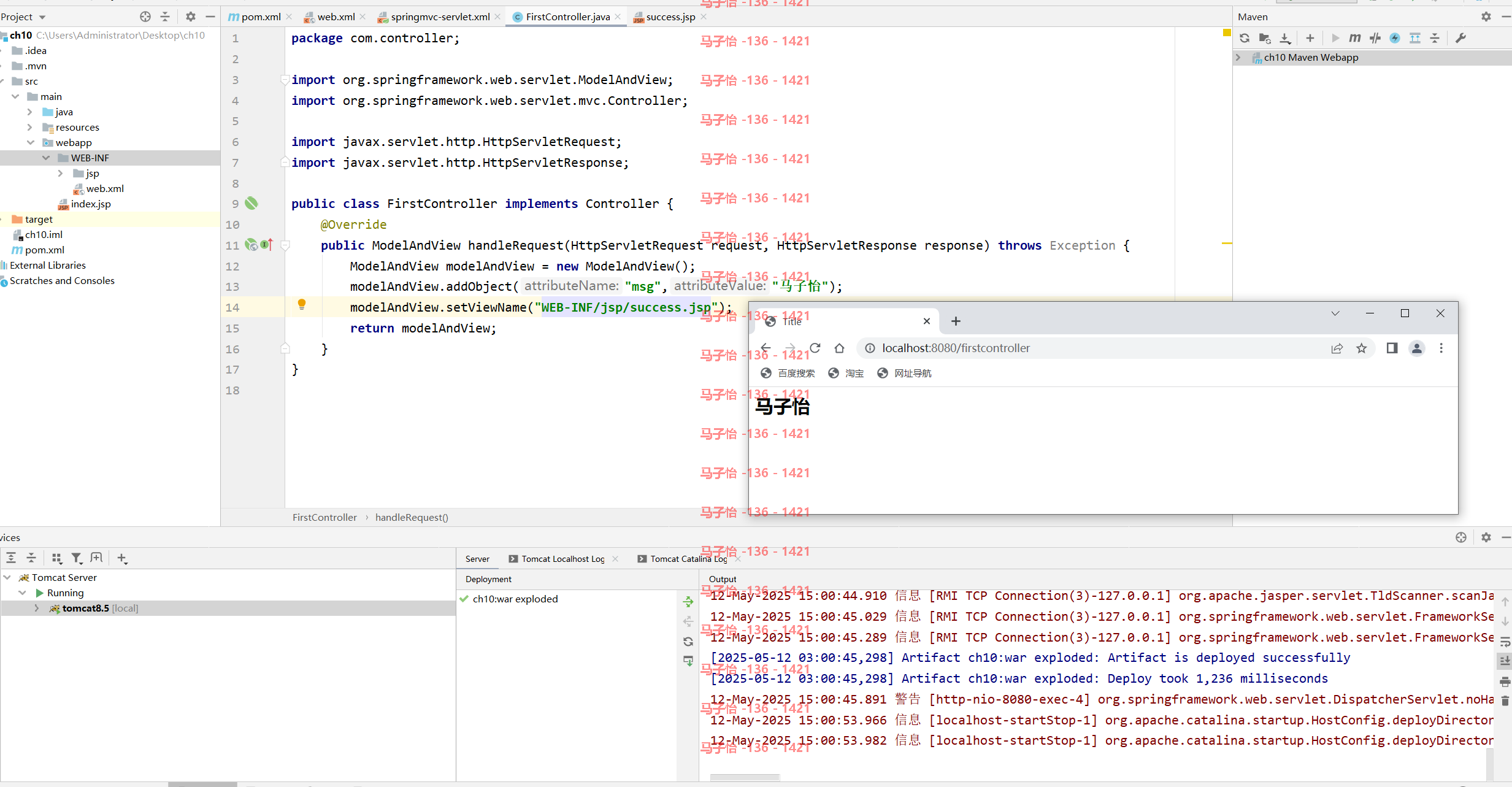Open 网址导航 bookmark

[x=904, y=373]
